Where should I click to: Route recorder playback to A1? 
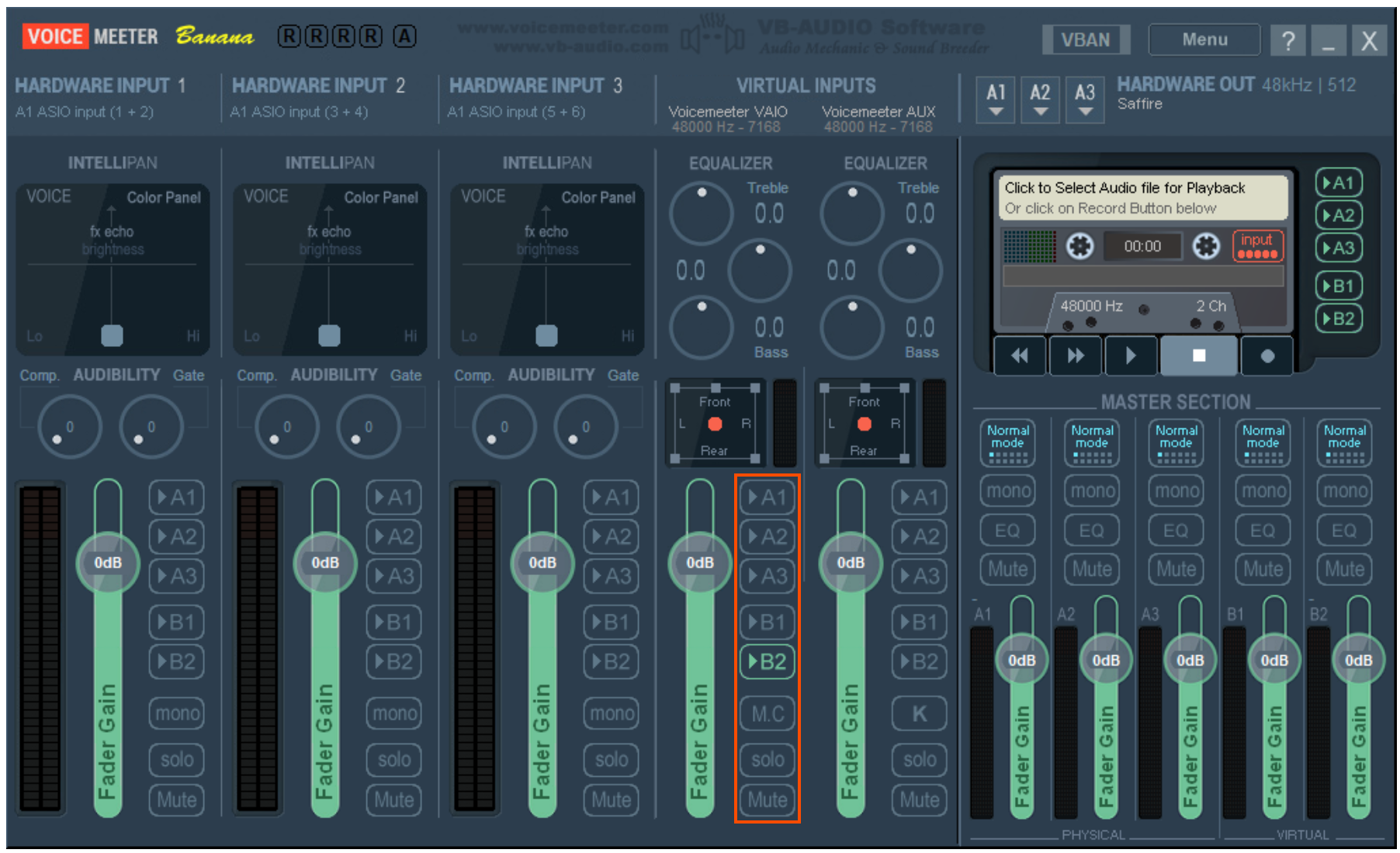(1339, 183)
